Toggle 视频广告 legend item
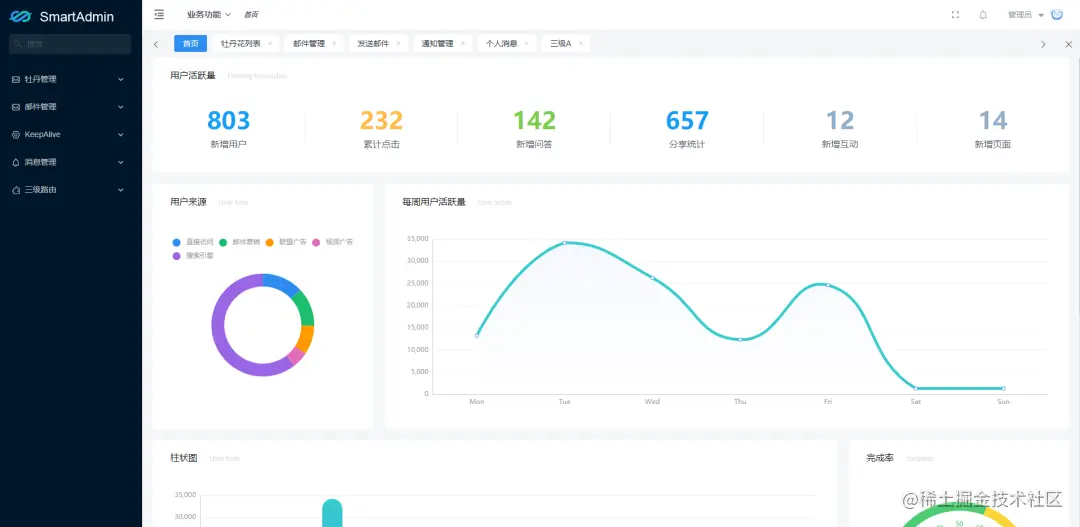 pyautogui.click(x=333, y=242)
